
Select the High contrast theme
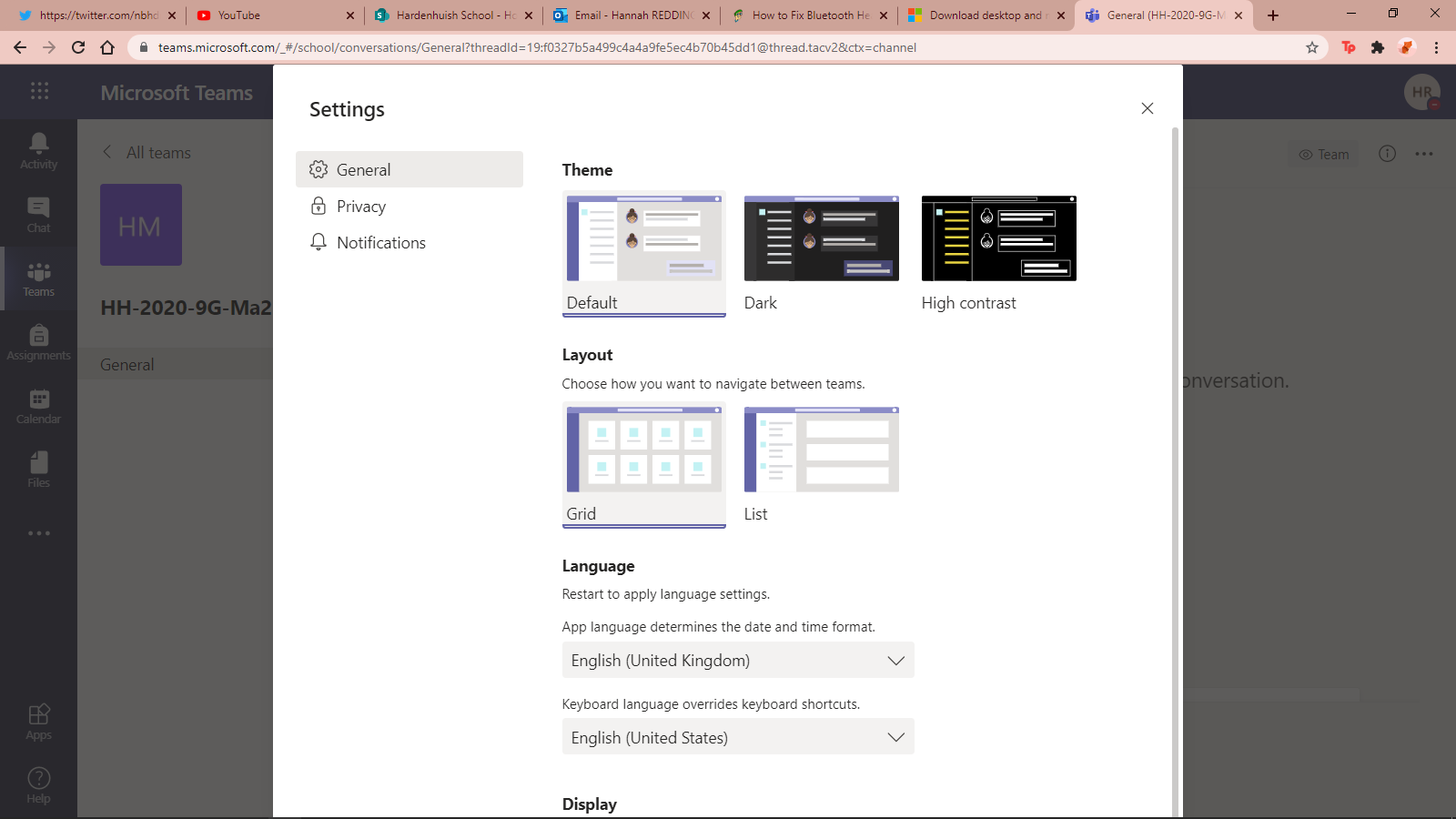click(x=999, y=254)
